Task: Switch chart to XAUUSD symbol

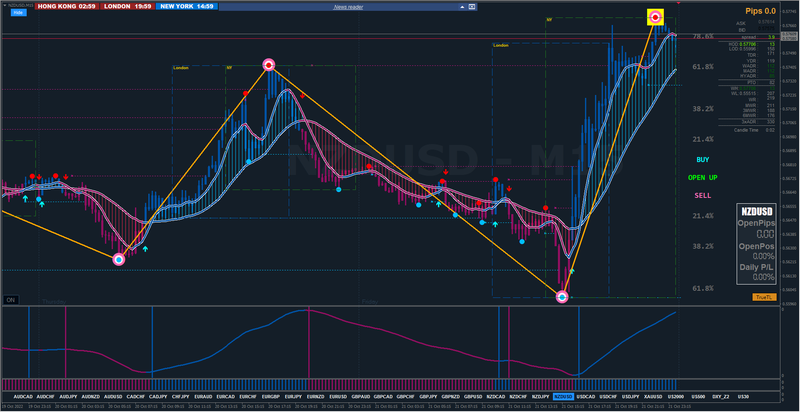Action: pyautogui.click(x=653, y=397)
